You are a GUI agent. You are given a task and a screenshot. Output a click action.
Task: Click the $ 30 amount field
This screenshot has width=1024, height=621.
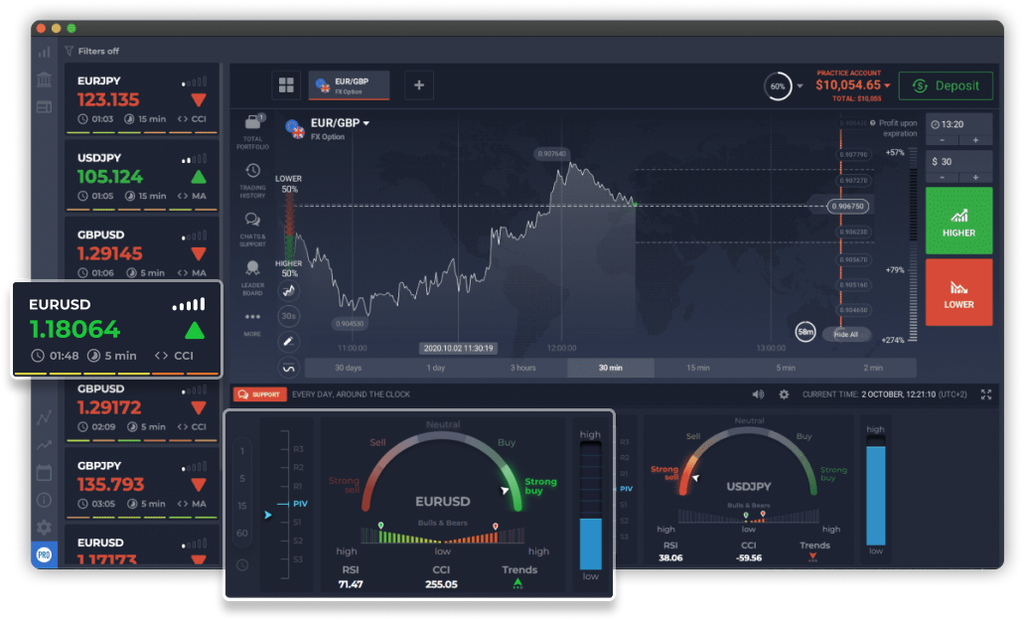tap(959, 162)
